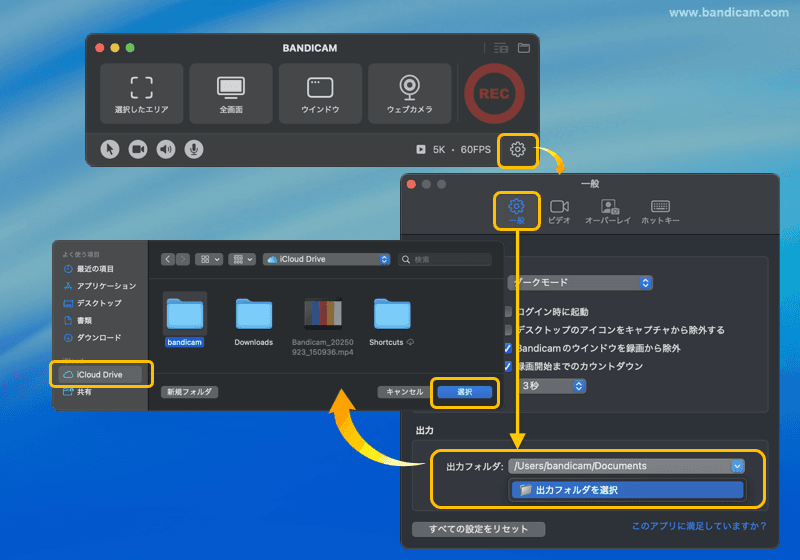The height and width of the screenshot is (560, 800).
Task: Start recording with the REC button
Action: point(494,93)
